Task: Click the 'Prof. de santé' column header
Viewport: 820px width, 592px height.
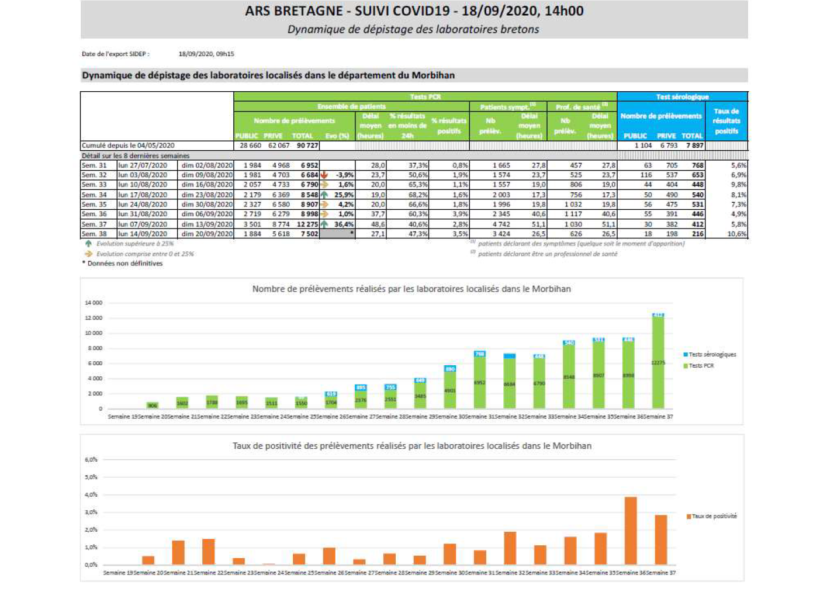Action: pos(582,107)
